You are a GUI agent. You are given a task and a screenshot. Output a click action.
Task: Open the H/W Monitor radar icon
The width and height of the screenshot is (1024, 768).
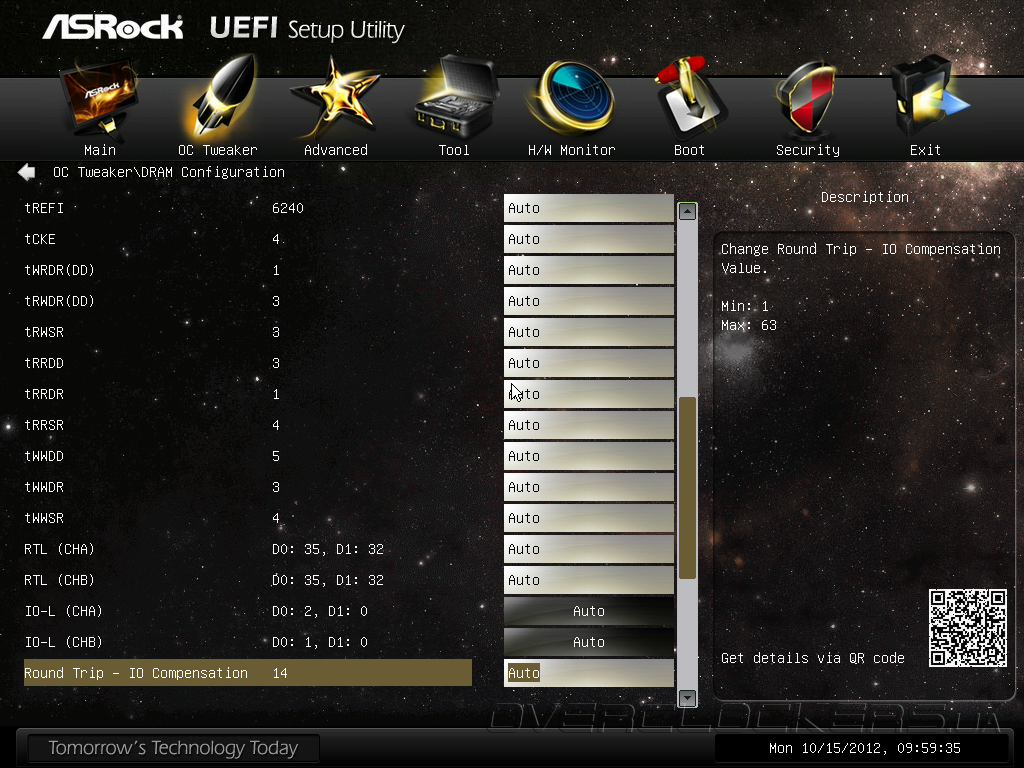tap(572, 97)
